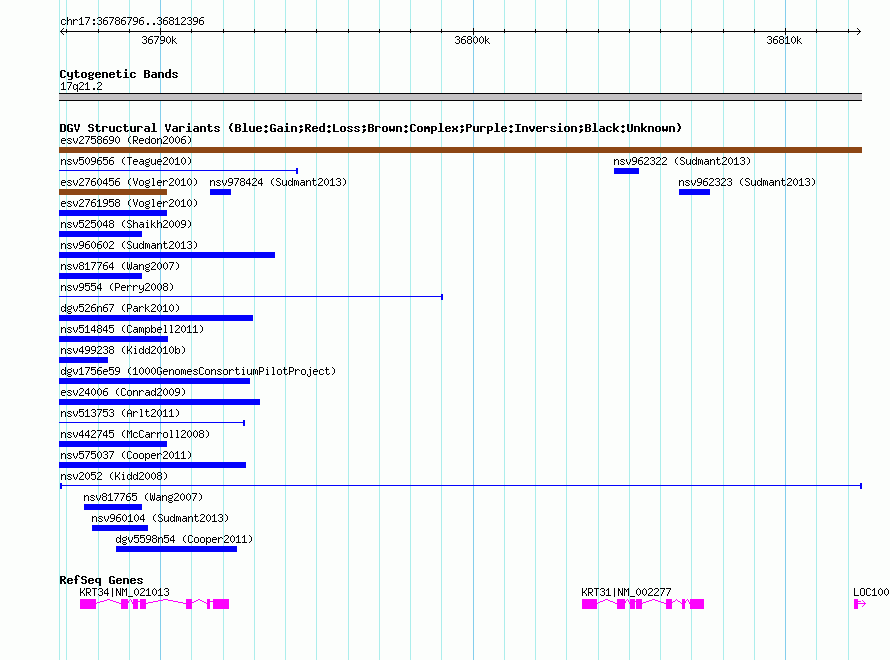This screenshot has height=660, width=890.
Task: Click the 36810k ruler tick label
Action: pyautogui.click(x=784, y=40)
